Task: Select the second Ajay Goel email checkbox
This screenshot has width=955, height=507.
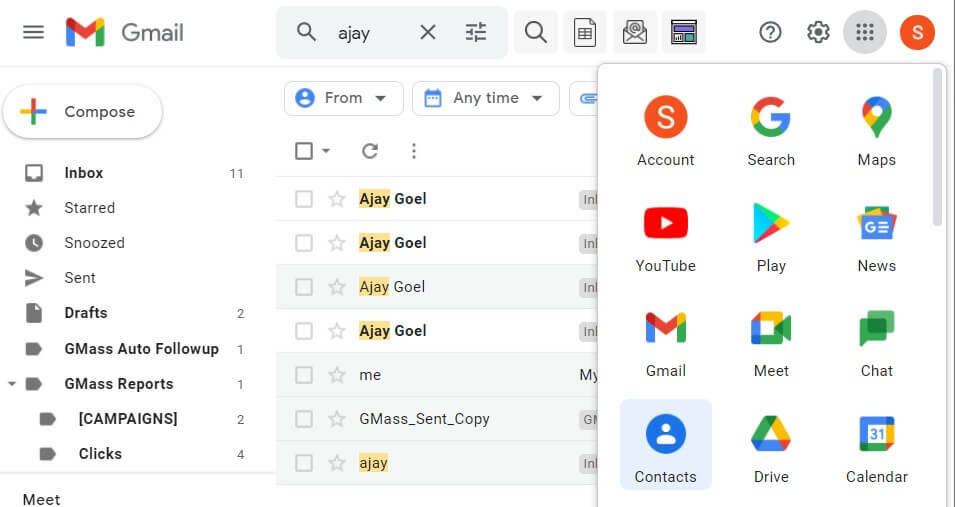Action: coord(304,243)
